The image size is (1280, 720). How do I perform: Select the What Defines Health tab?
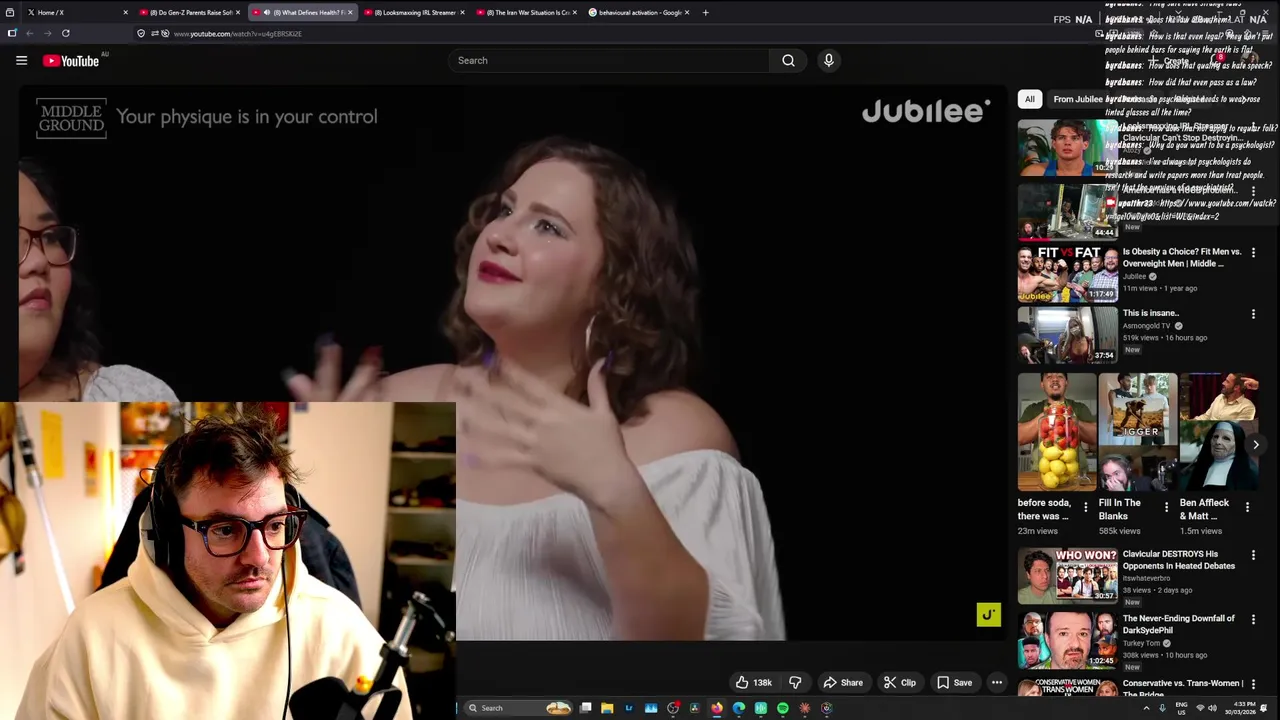point(302,12)
